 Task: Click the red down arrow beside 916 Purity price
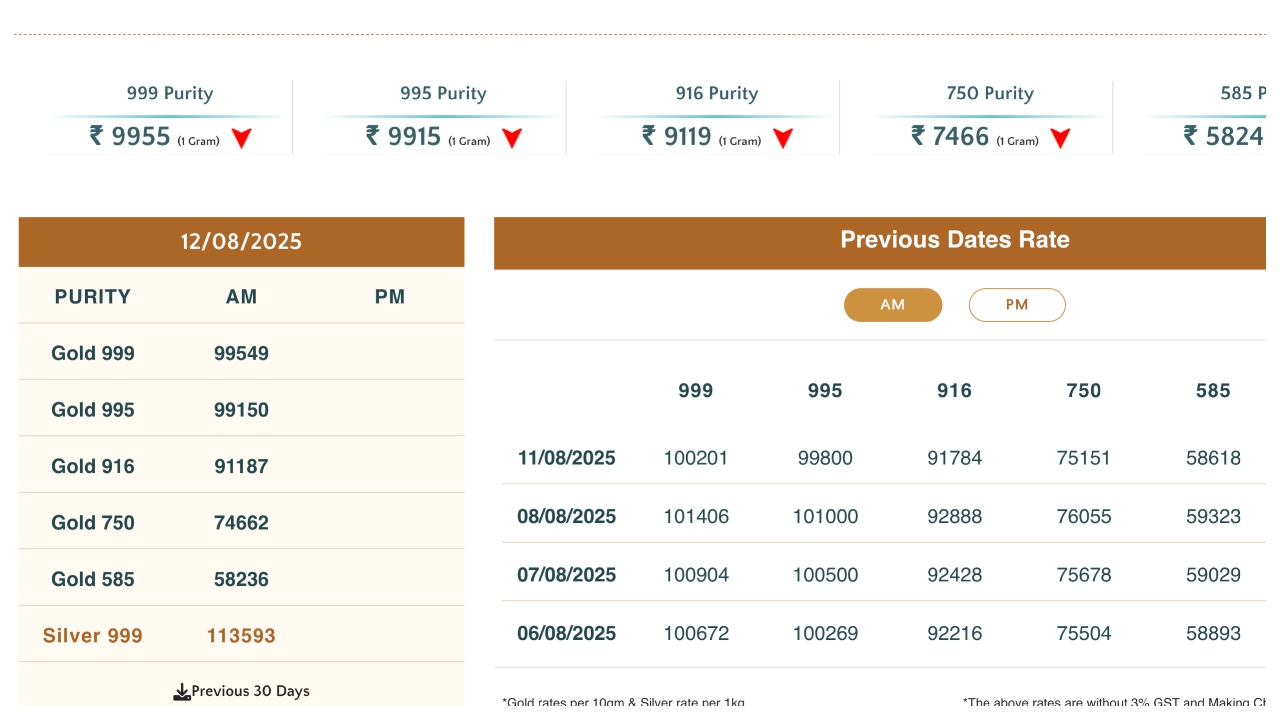(783, 139)
